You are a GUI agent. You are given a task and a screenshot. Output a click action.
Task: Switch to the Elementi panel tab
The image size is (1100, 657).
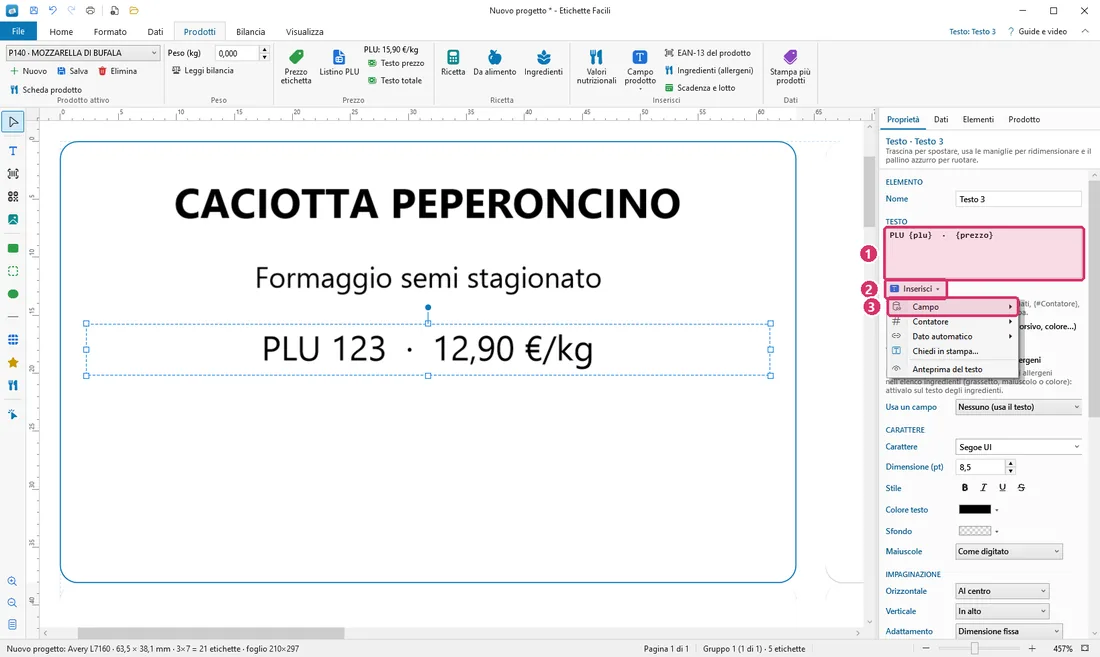tap(978, 119)
